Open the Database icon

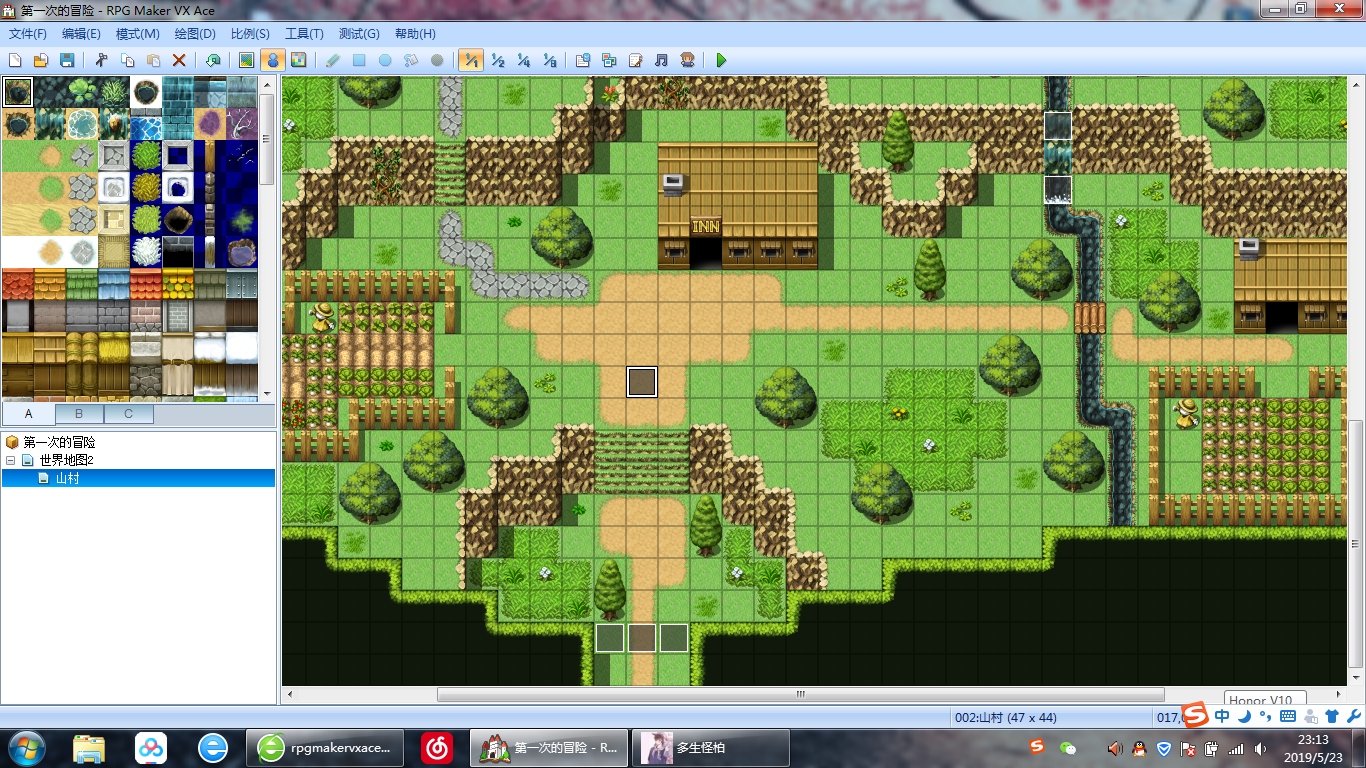pos(583,60)
